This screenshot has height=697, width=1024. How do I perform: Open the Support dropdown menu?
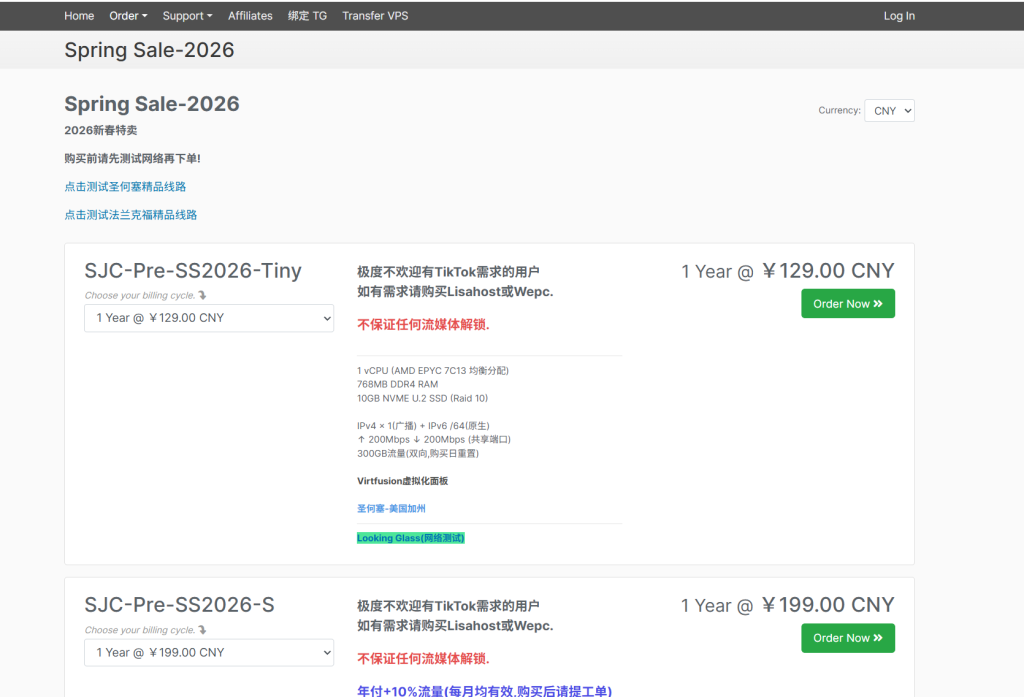[x=187, y=16]
